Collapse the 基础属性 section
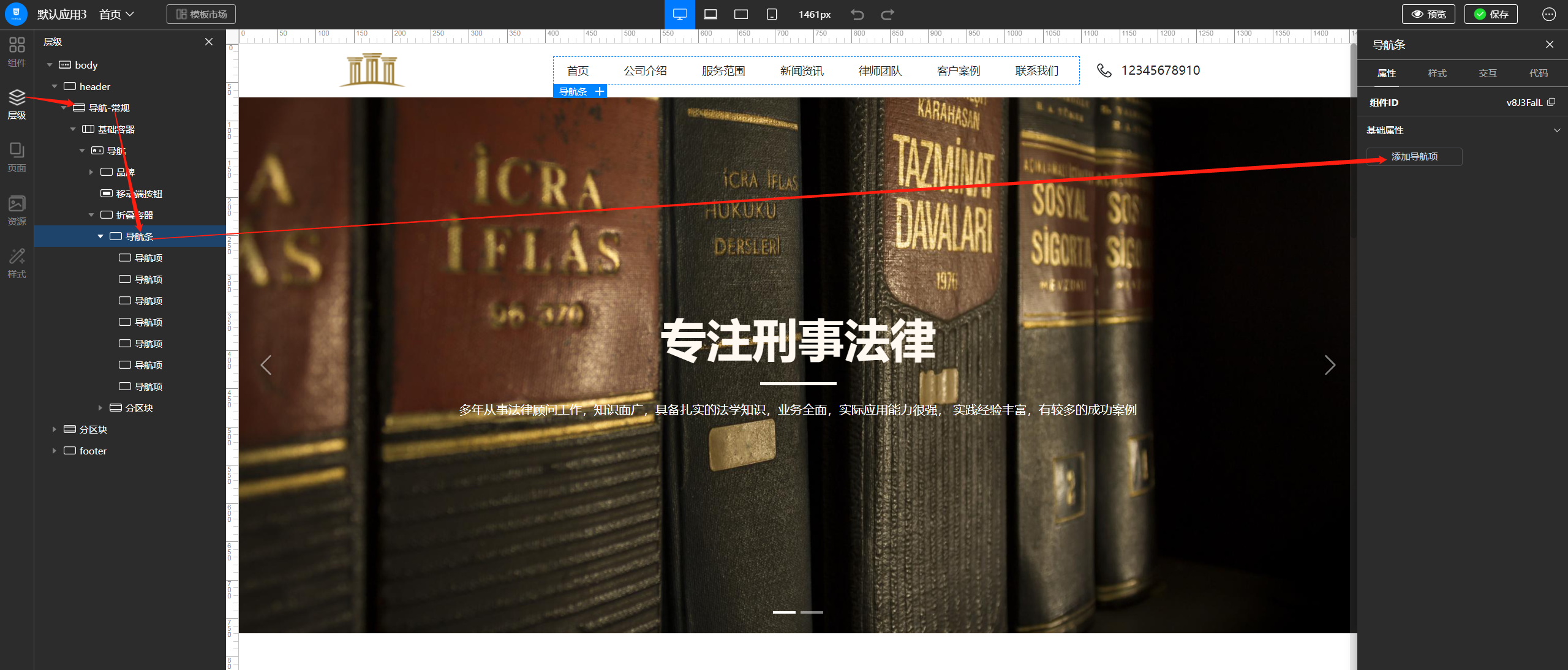 coord(1557,130)
